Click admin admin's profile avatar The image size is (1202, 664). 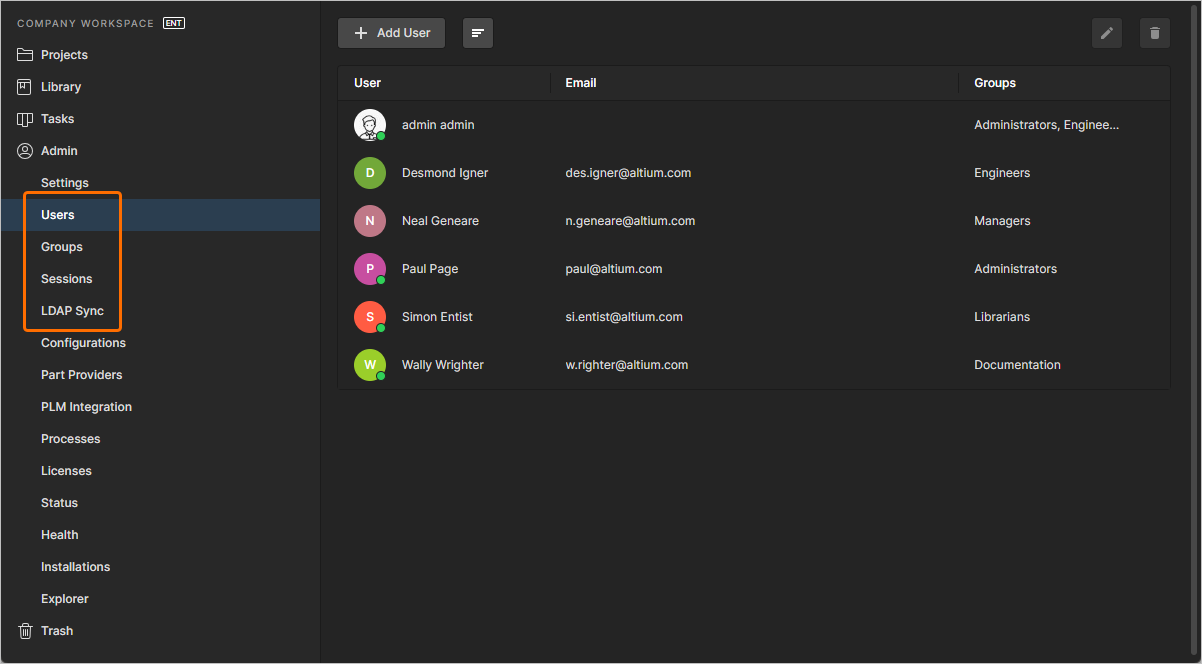coord(370,124)
